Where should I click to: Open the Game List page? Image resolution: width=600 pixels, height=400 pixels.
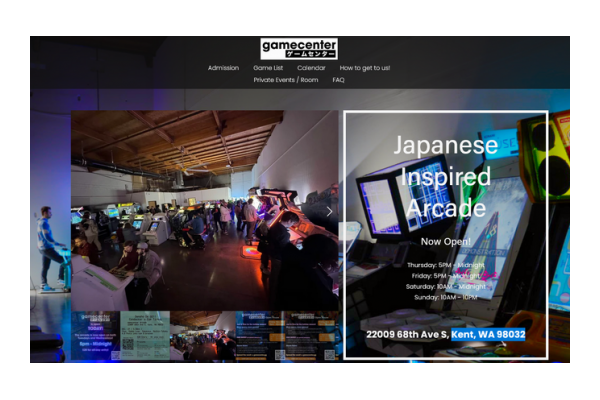268,68
